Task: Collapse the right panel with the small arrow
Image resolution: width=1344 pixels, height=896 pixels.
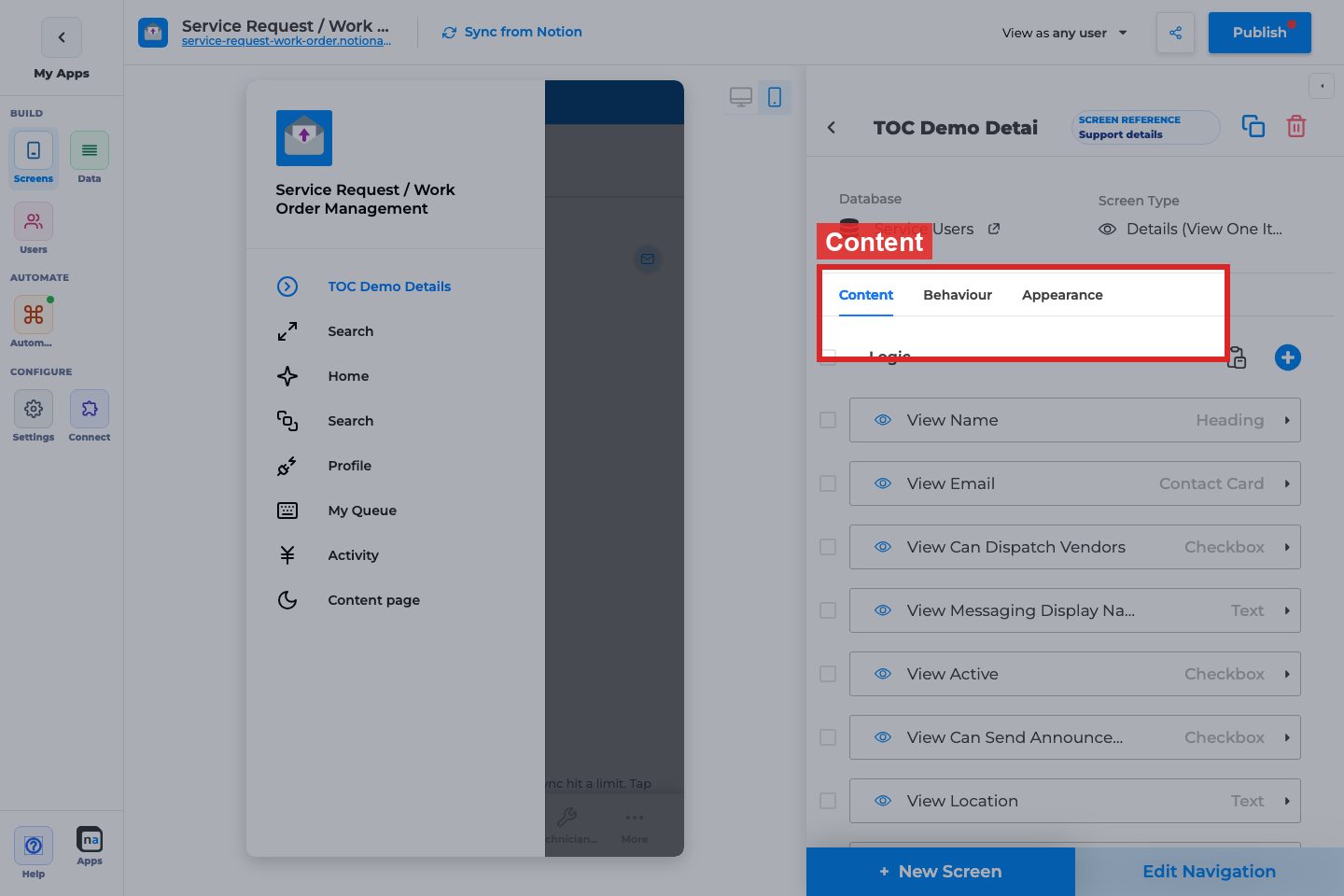Action: click(x=1322, y=86)
